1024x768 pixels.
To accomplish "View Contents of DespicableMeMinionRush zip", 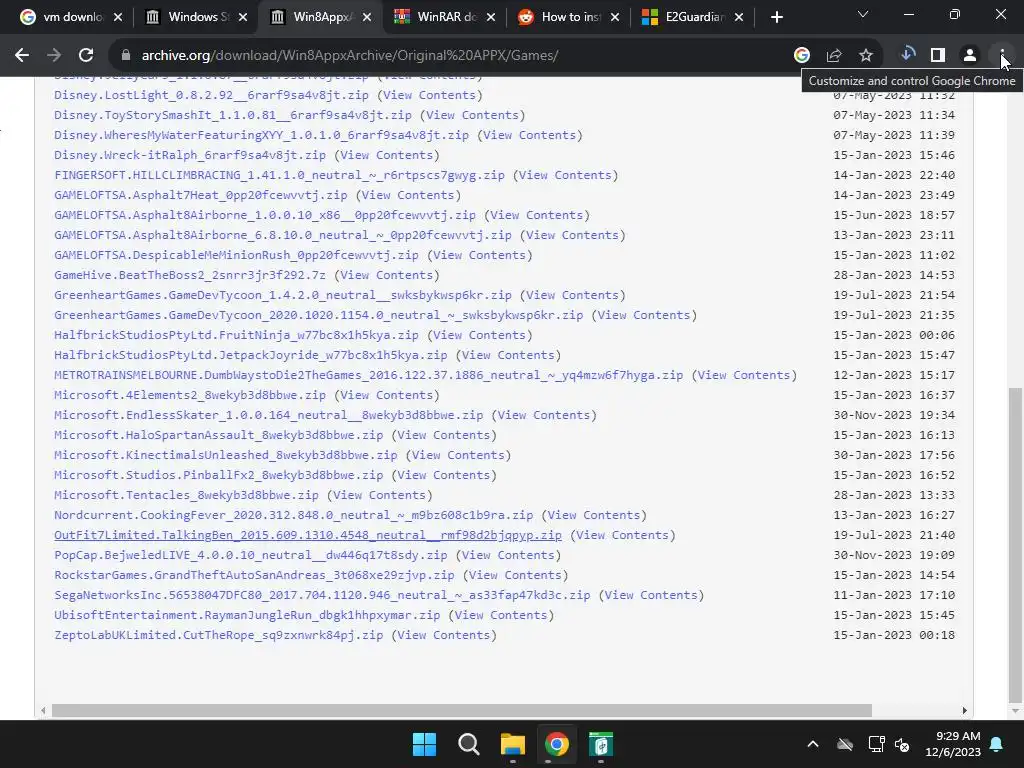I will pyautogui.click(x=480, y=255).
